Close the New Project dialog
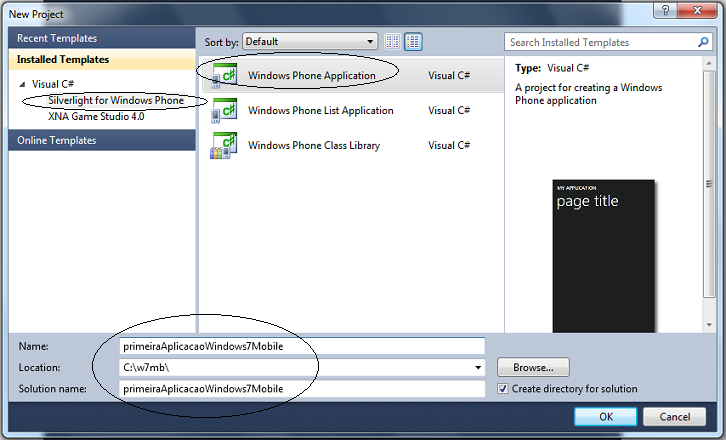The image size is (726, 440). point(697,10)
